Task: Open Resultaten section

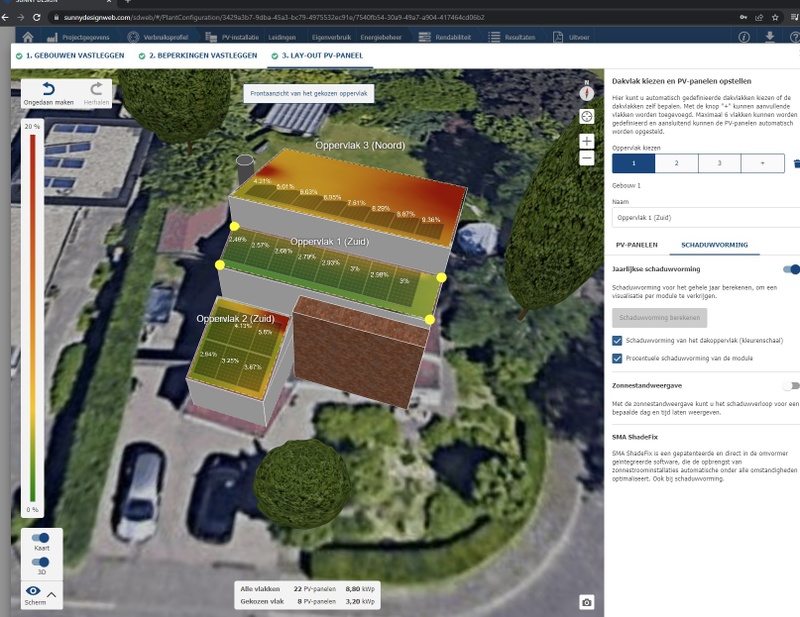Action: [x=512, y=37]
